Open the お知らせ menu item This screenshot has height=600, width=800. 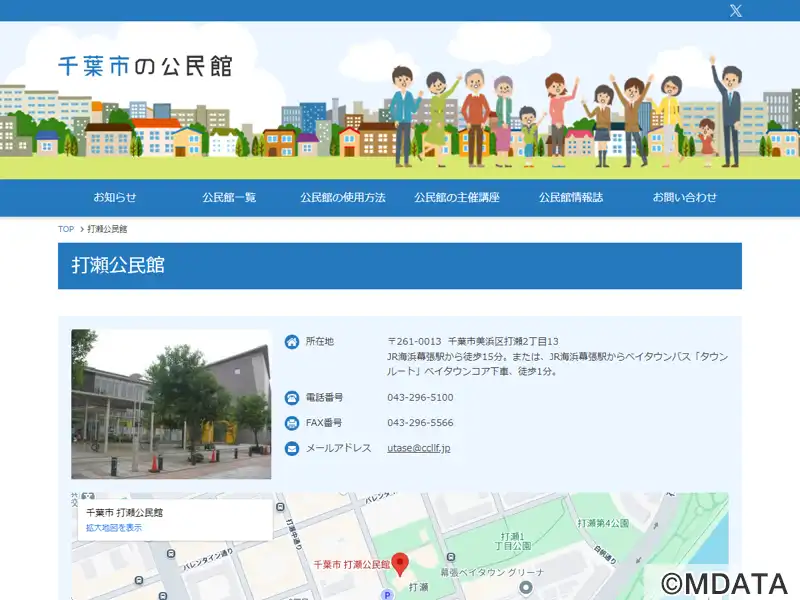(115, 197)
